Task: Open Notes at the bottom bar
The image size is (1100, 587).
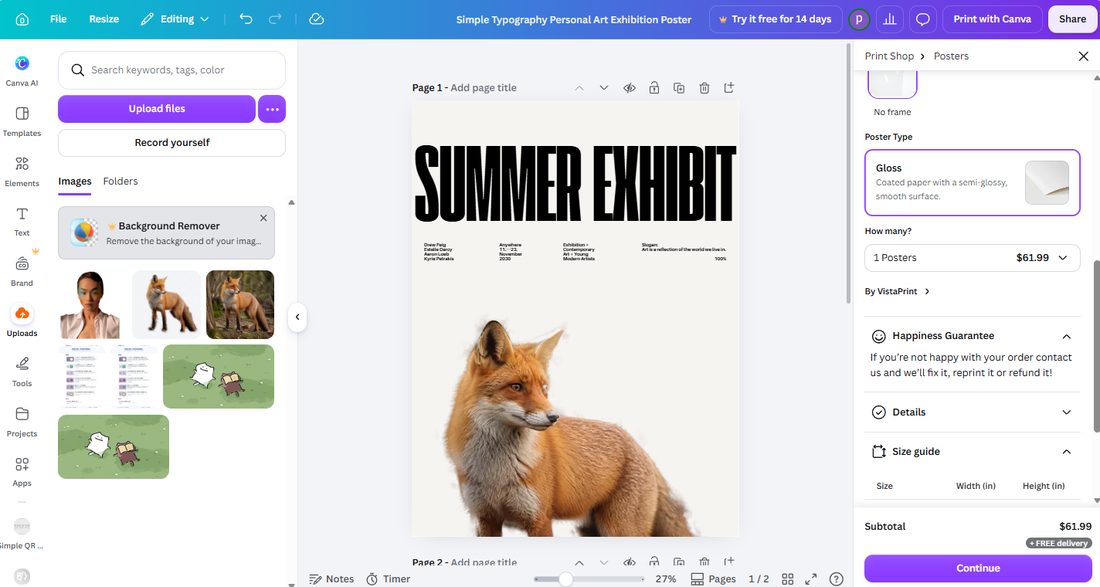Action: click(332, 579)
